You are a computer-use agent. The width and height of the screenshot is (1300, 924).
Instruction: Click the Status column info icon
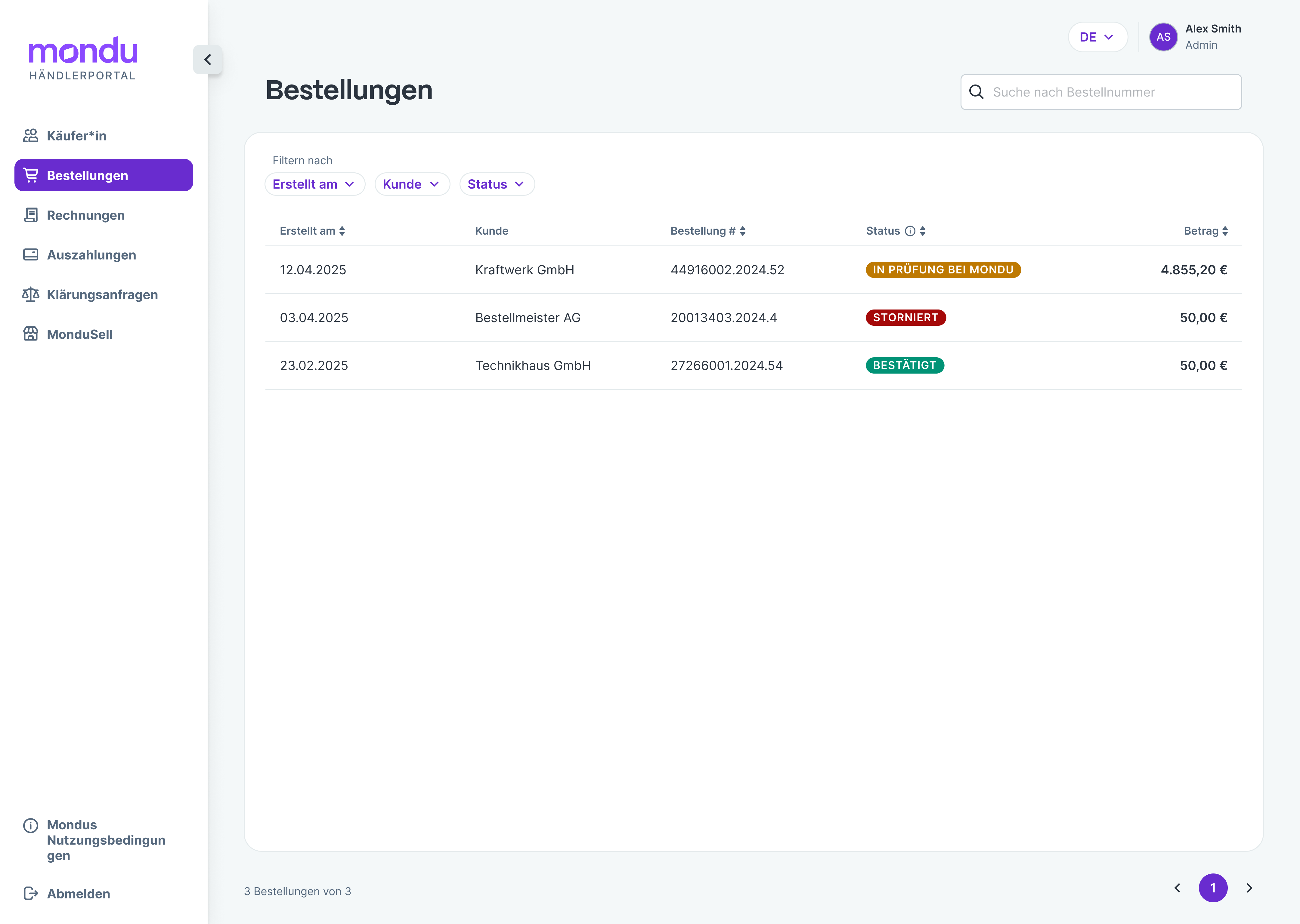909,231
